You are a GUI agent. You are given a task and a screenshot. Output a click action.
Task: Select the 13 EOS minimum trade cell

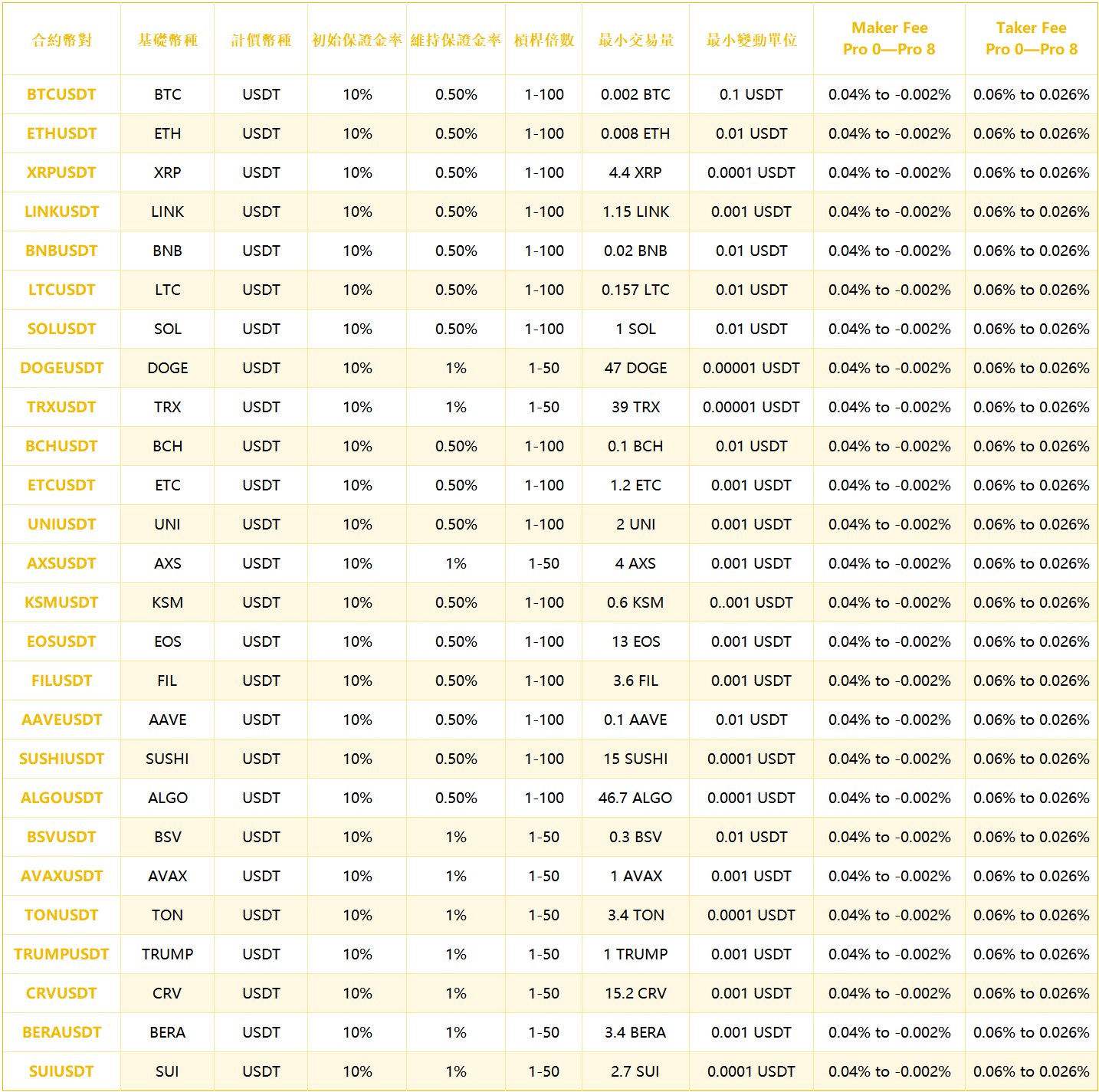click(635, 641)
